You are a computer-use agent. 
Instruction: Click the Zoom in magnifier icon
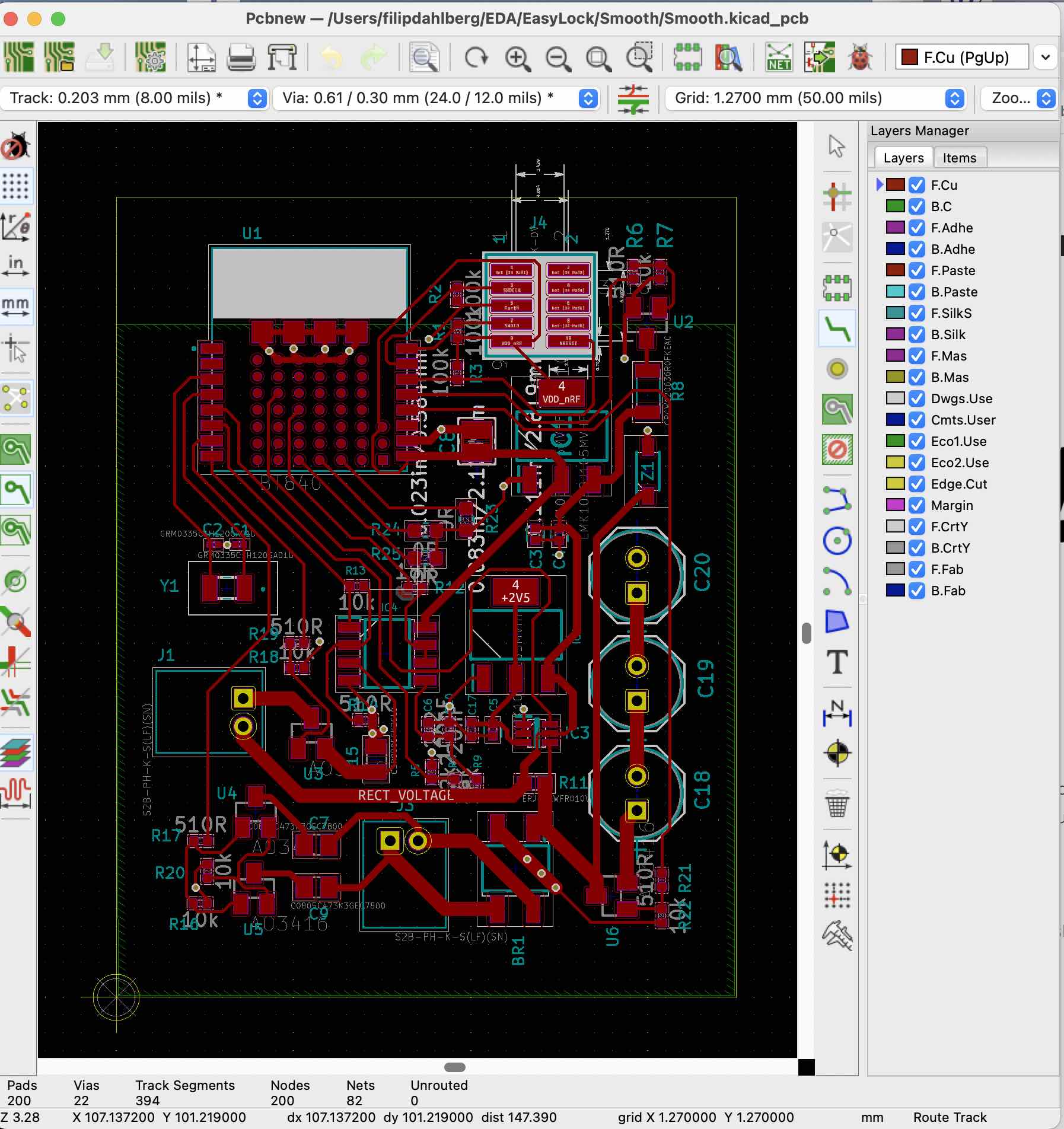click(x=517, y=58)
